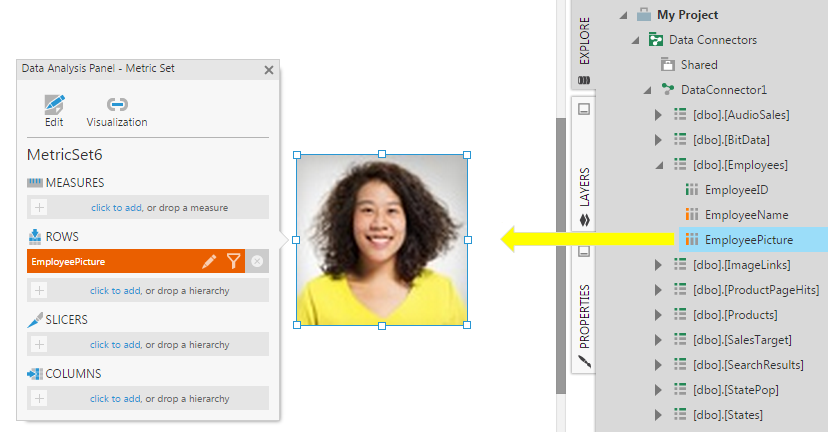Open the Visualization link icon

pos(117,104)
